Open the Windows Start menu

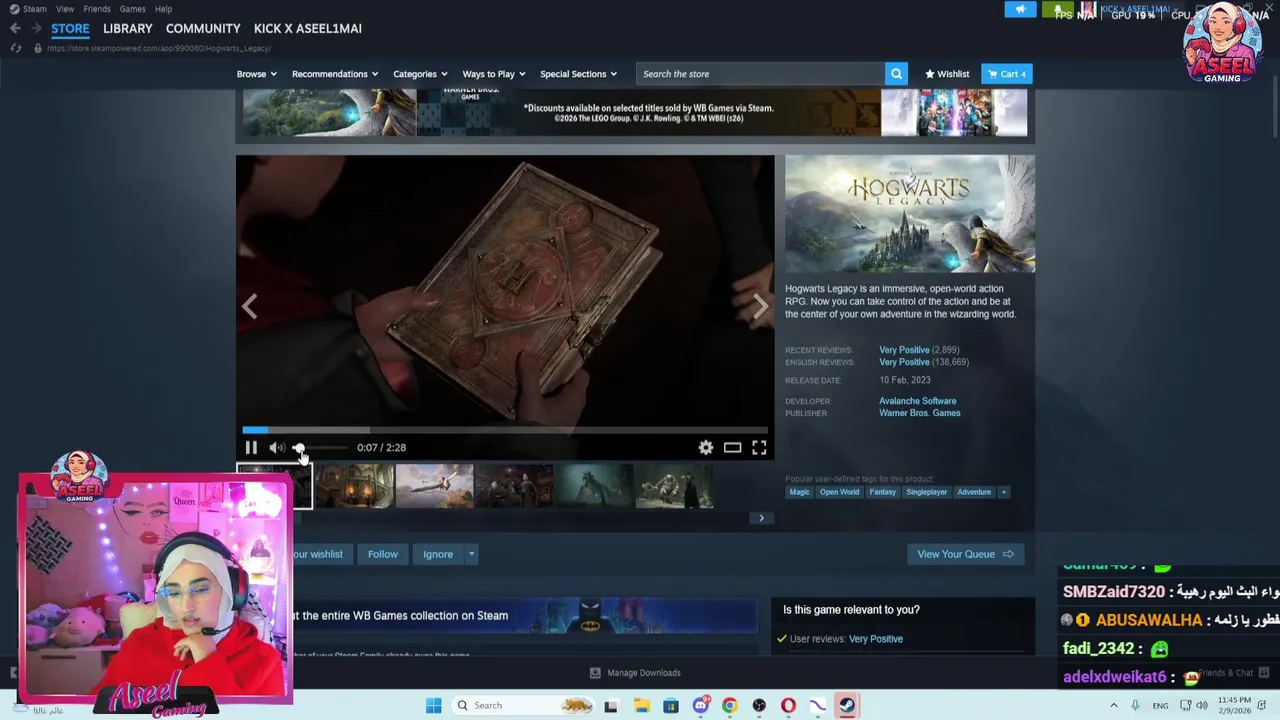[x=434, y=706]
